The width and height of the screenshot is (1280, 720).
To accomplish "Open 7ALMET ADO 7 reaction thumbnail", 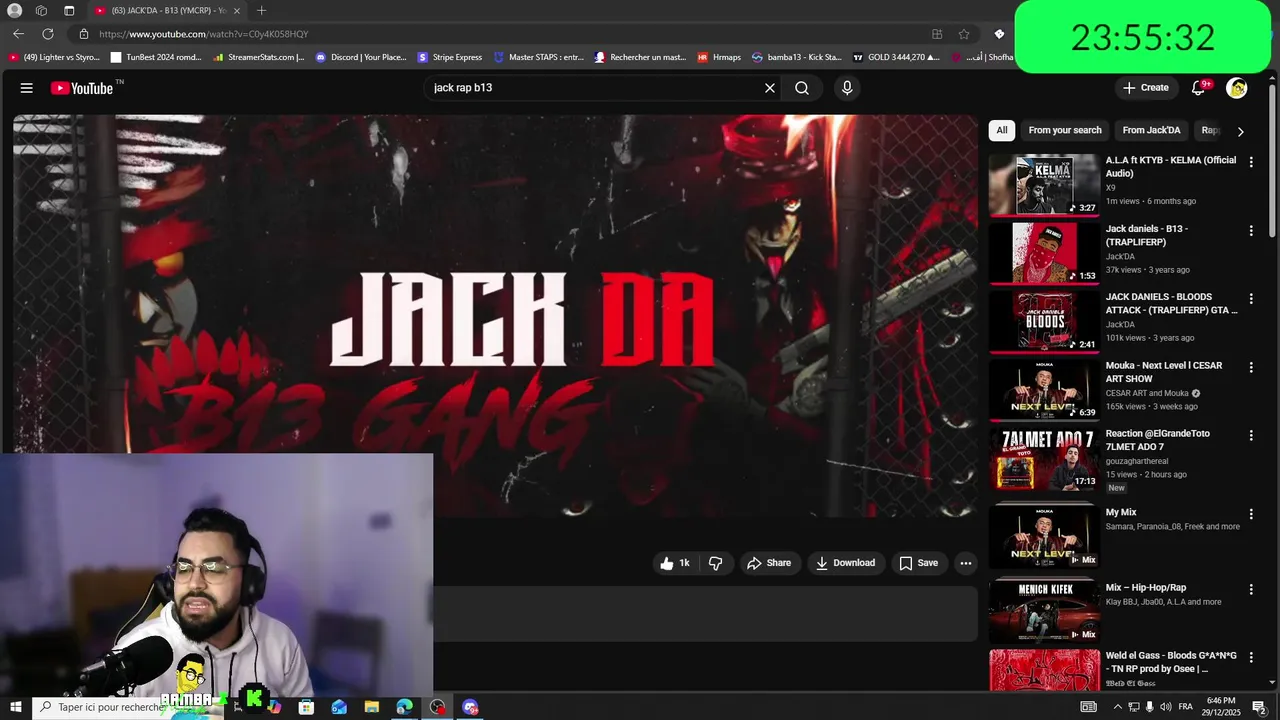I will 1044,458.
